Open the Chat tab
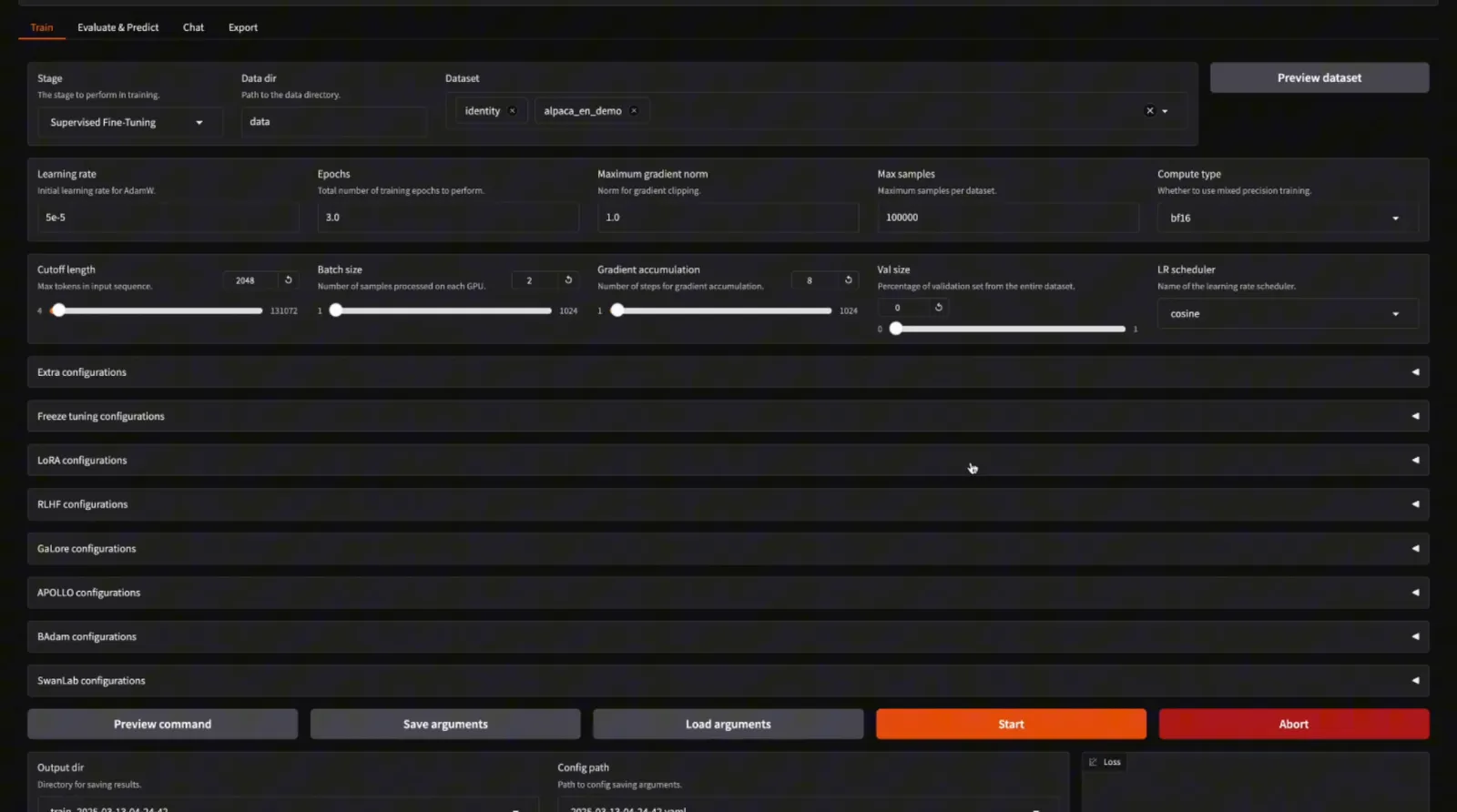 point(193,27)
